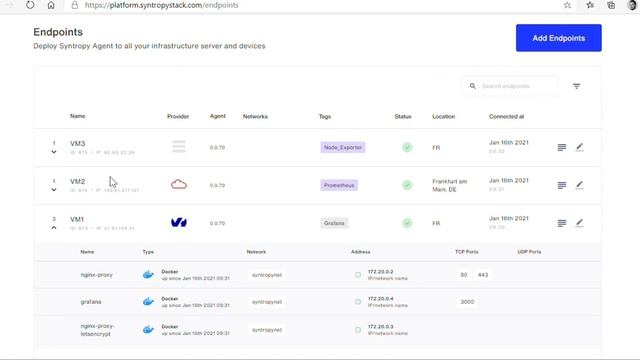Click the Status column header
This screenshot has height=360, width=640.
pos(403,116)
